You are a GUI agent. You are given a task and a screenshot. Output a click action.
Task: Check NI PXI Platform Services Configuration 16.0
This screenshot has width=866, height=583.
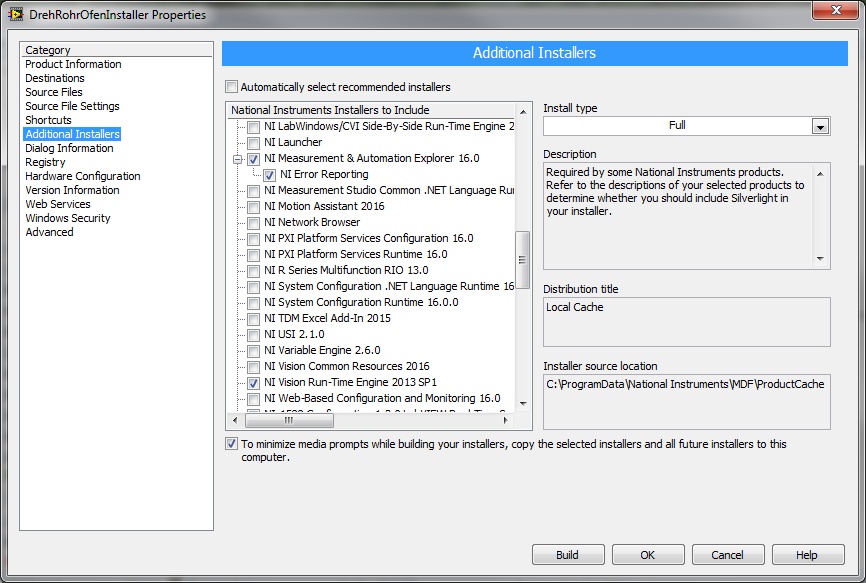pos(254,239)
